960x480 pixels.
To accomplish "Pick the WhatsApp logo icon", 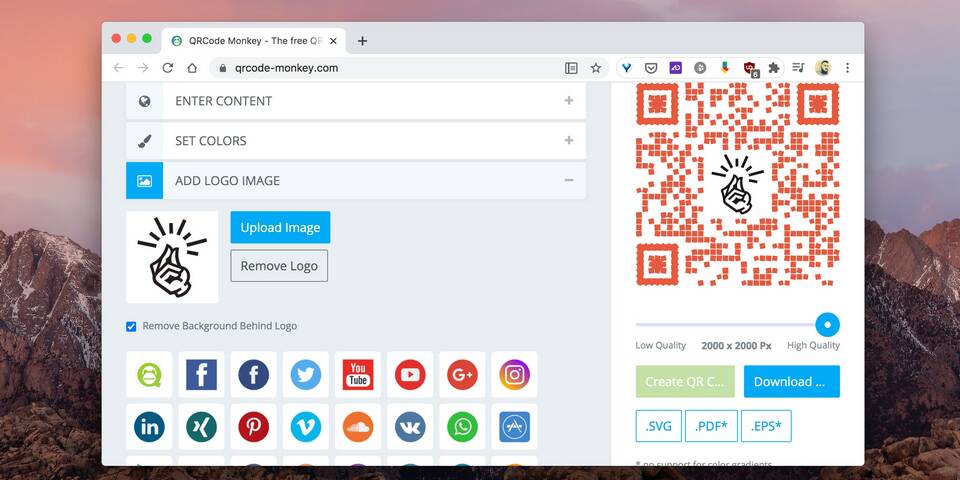I will point(462,427).
